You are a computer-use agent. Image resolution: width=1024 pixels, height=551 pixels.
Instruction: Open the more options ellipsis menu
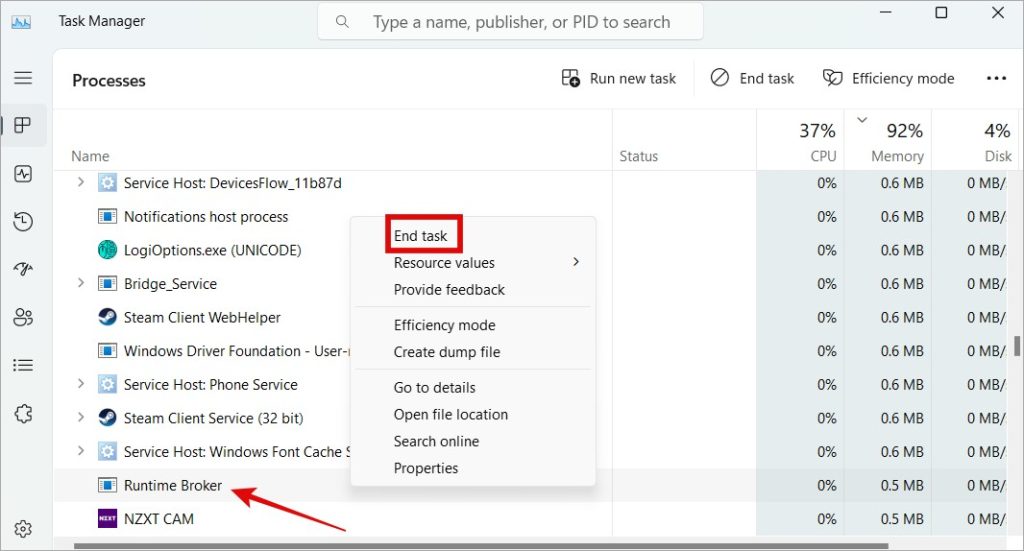(x=996, y=78)
